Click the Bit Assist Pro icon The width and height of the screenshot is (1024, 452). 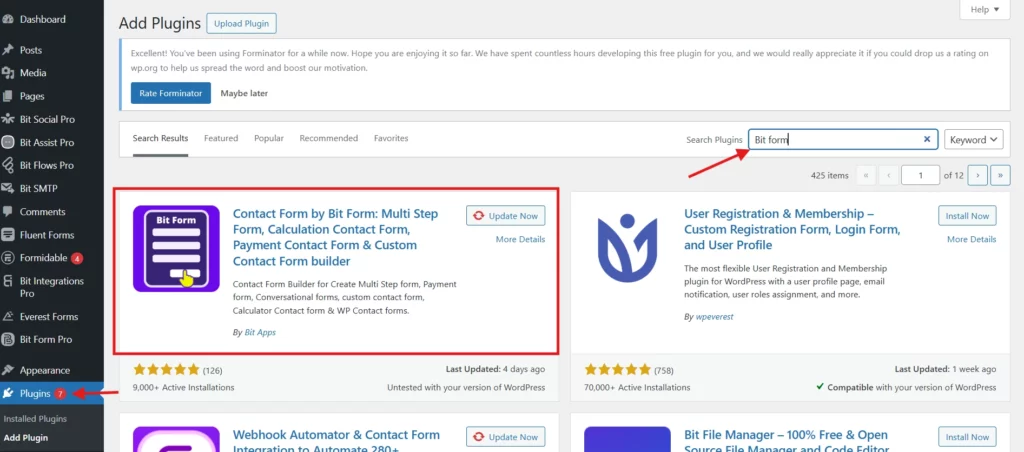pyautogui.click(x=8, y=142)
